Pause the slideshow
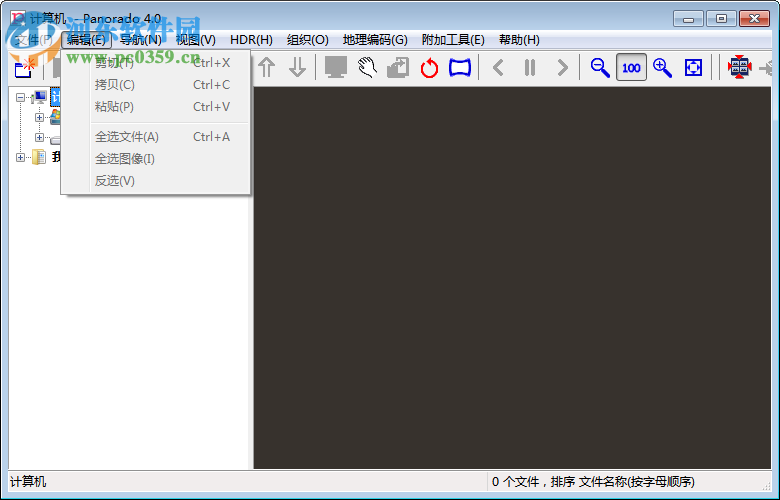This screenshot has height=500, width=780. point(530,68)
